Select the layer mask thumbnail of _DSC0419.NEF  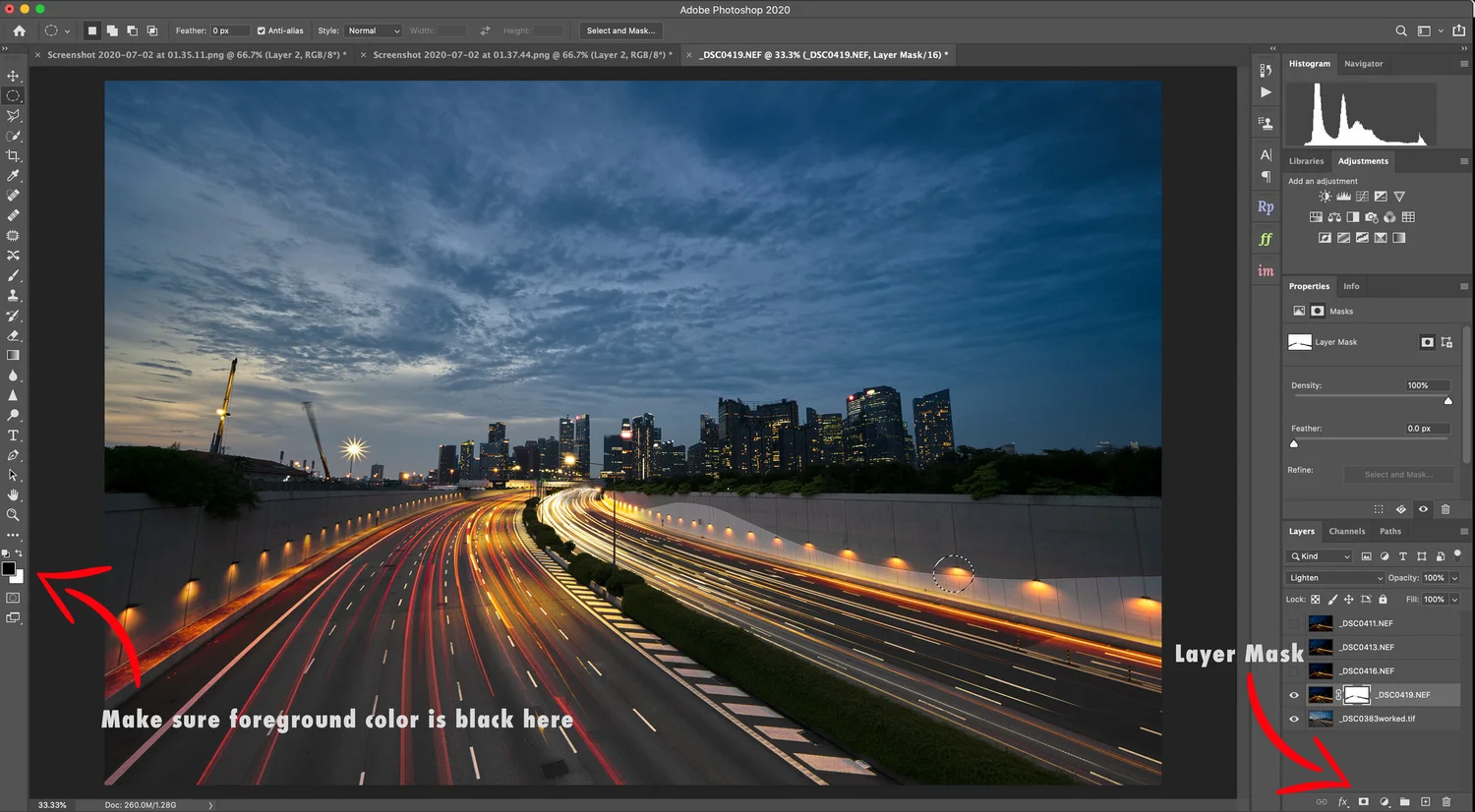[1357, 695]
